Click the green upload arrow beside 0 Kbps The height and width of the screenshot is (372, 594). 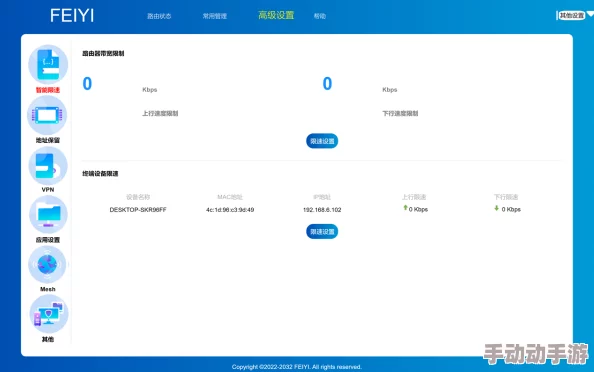(x=405, y=208)
